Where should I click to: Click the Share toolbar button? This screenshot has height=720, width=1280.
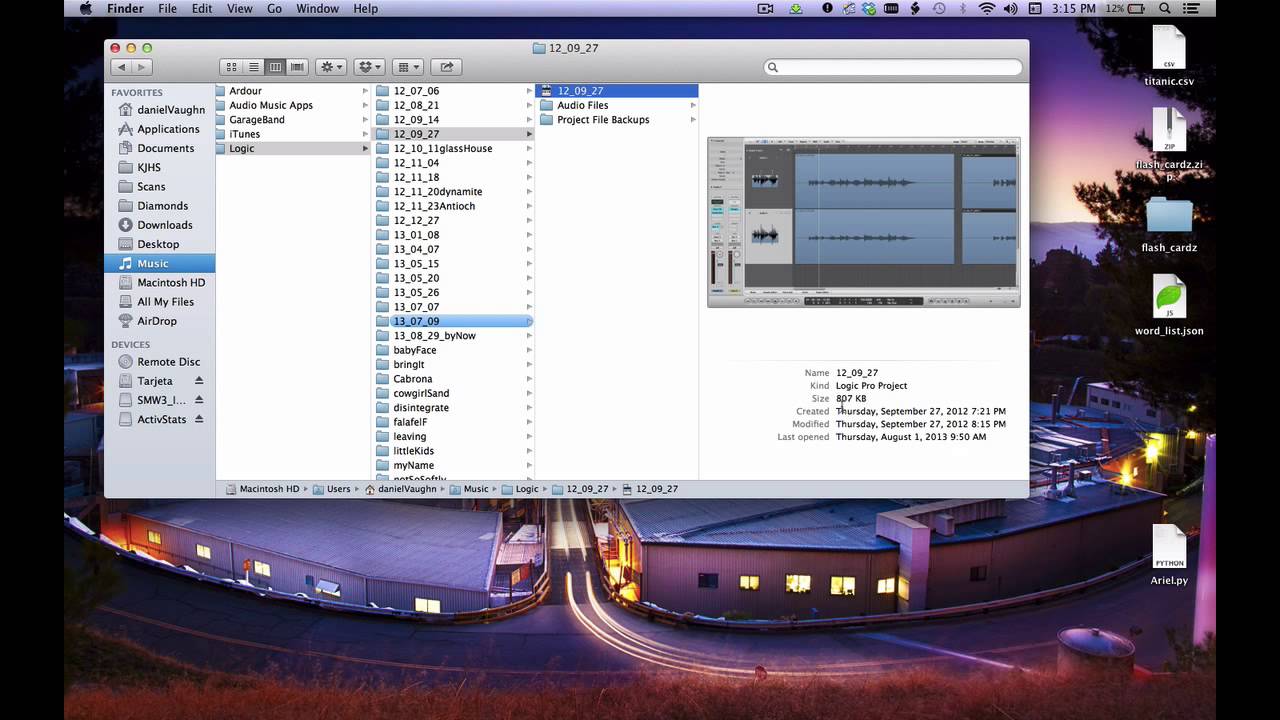point(447,67)
